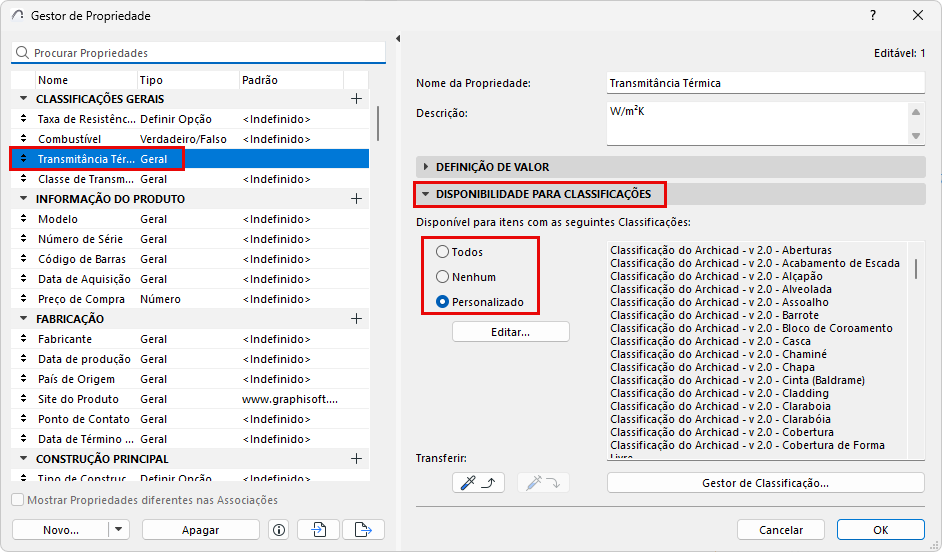Select the Data de produção property row

(190, 359)
